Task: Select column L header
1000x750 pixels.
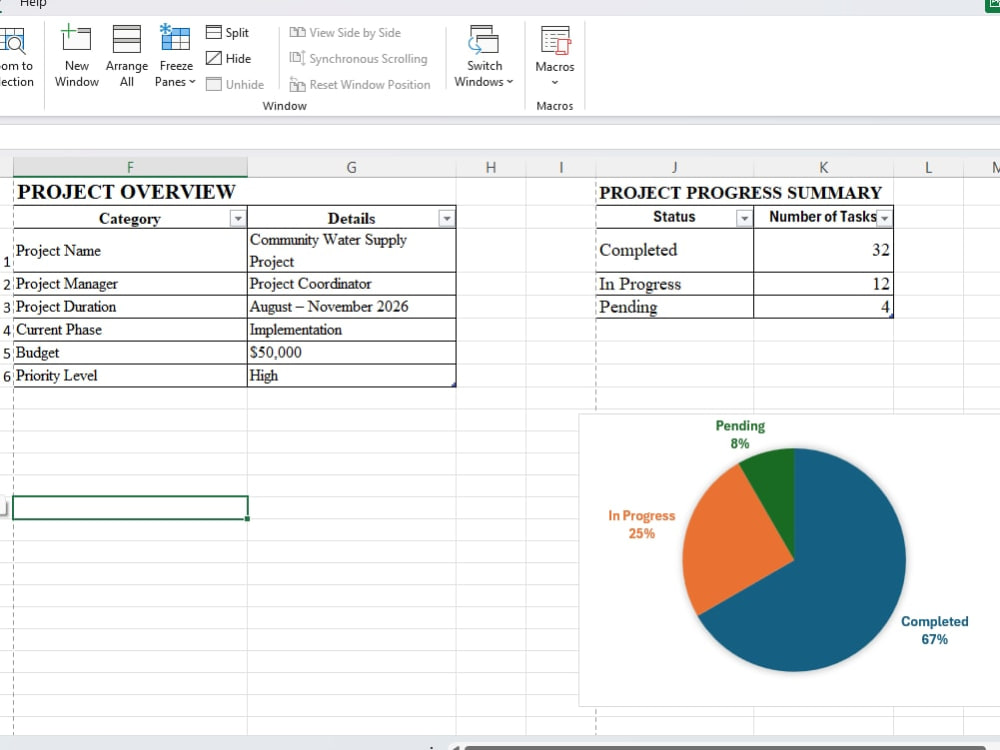Action: [928, 167]
